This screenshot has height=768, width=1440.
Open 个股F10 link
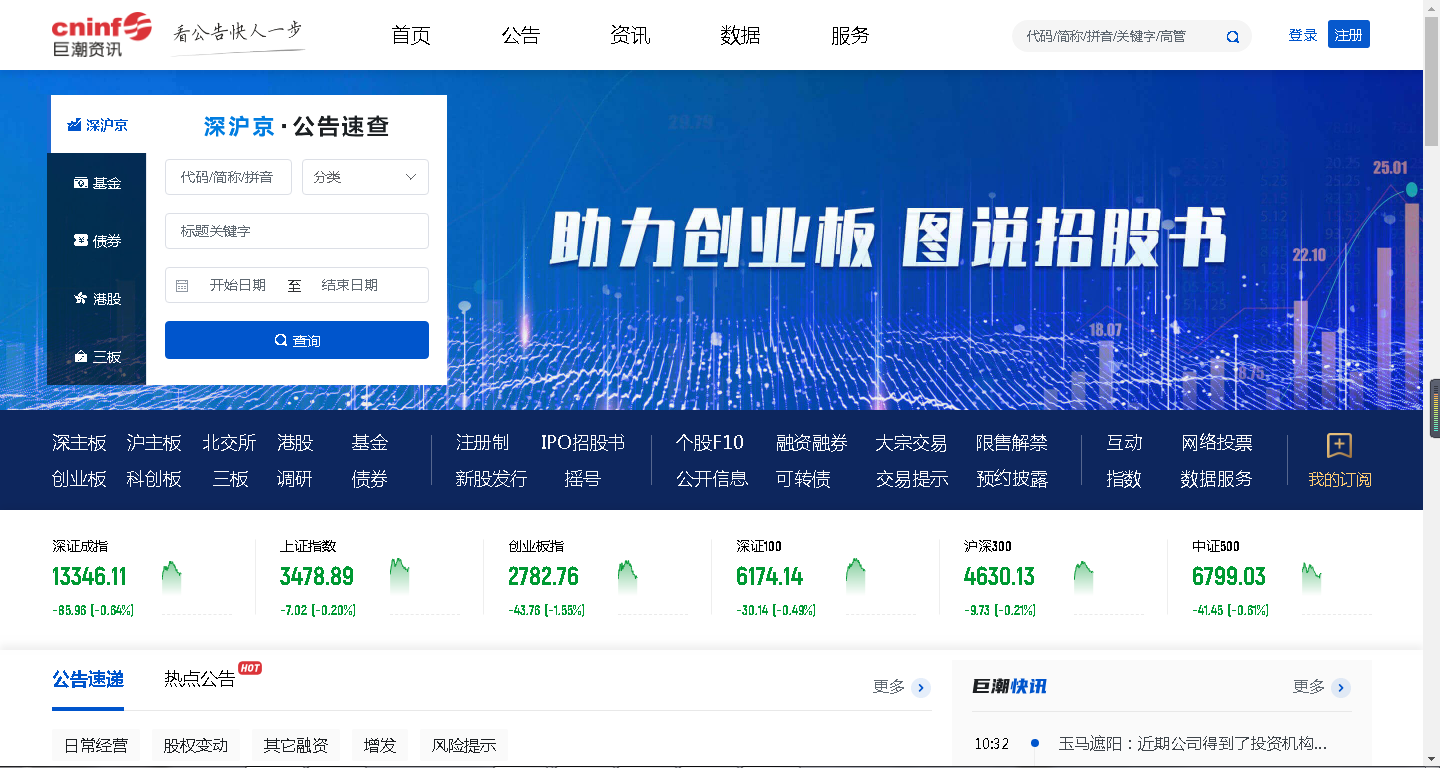pos(710,443)
